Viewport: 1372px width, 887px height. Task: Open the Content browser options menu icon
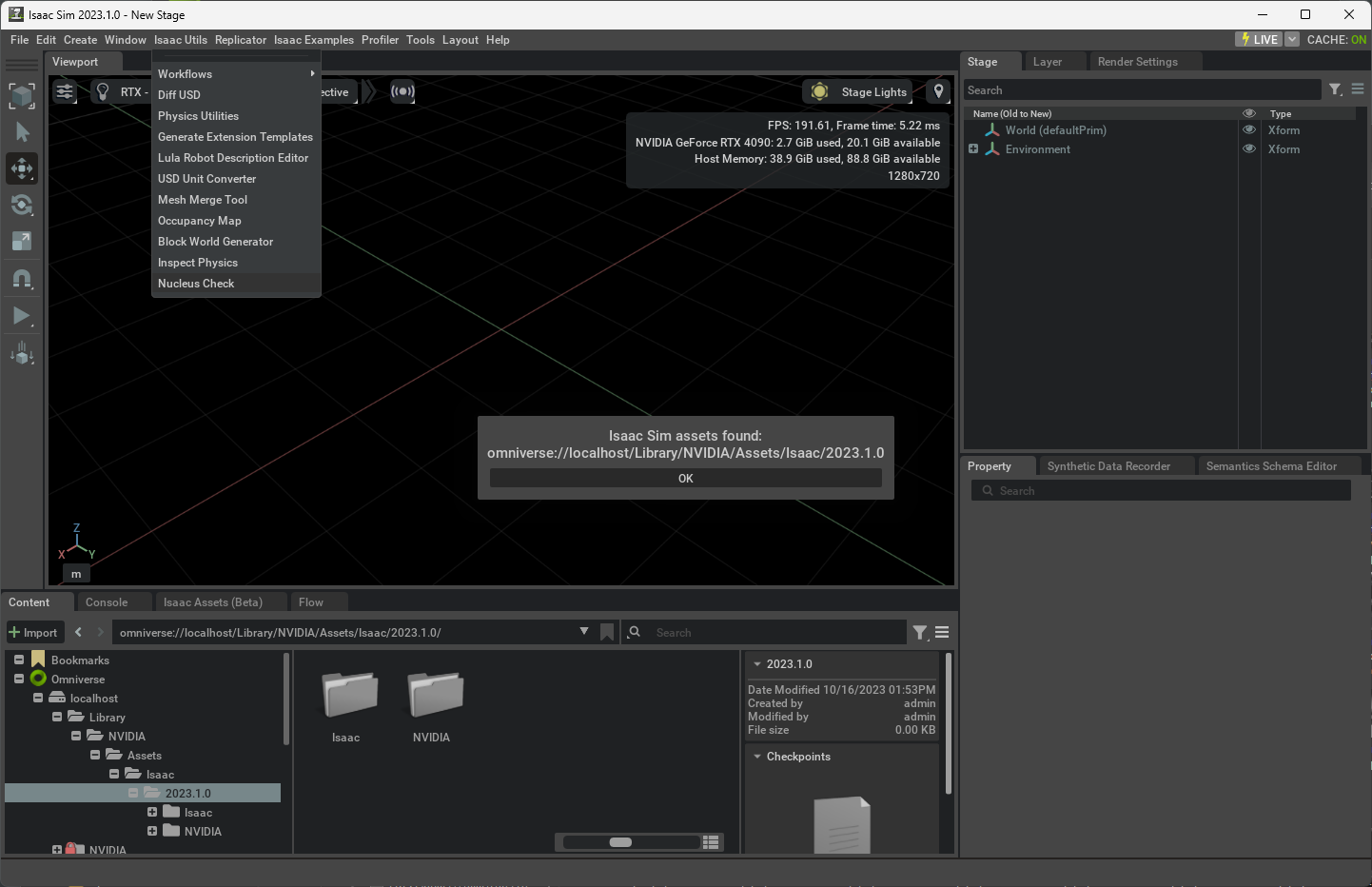(942, 633)
